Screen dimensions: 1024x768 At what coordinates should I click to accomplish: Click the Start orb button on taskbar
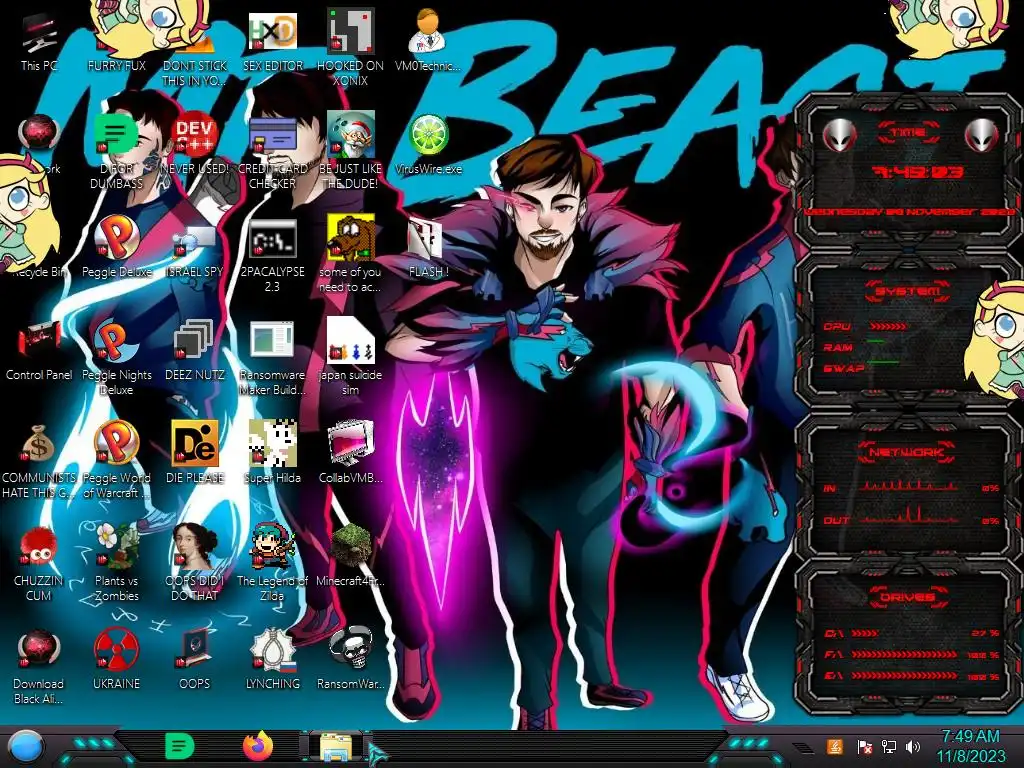click(x=26, y=746)
